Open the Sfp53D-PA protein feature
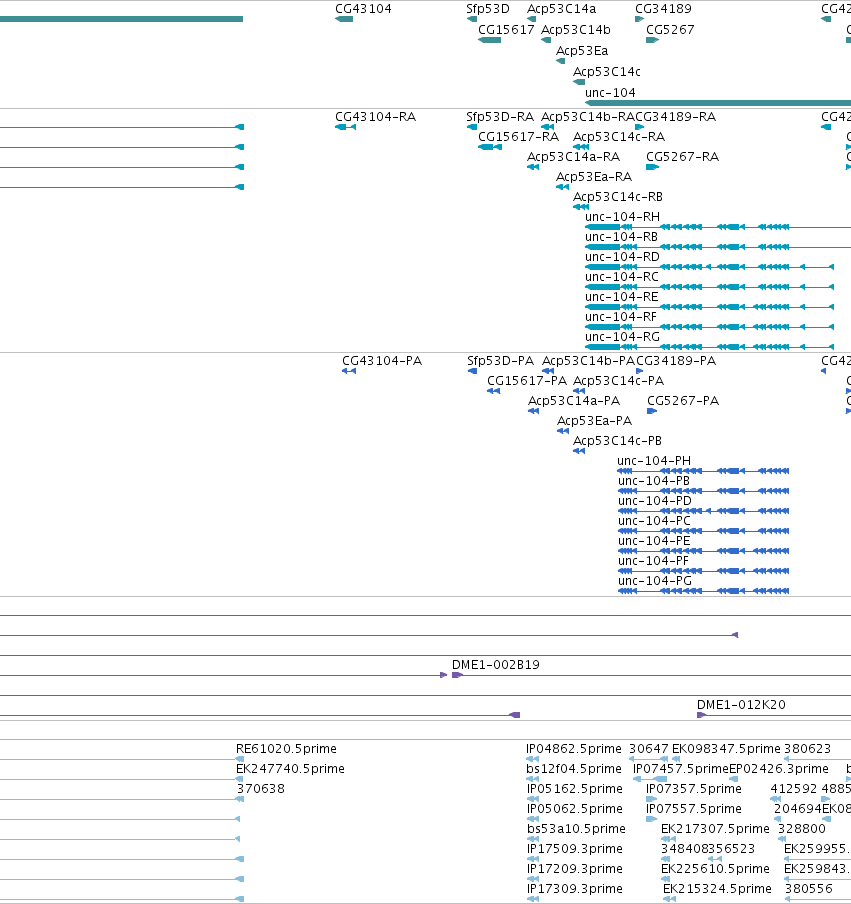851x904 pixels. [x=472, y=371]
